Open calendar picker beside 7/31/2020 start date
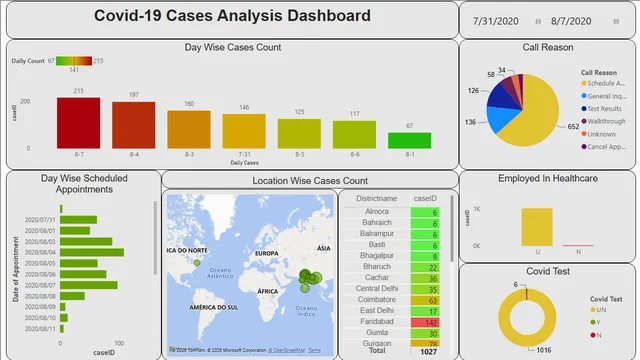This screenshot has height=360, width=640. (538, 22)
